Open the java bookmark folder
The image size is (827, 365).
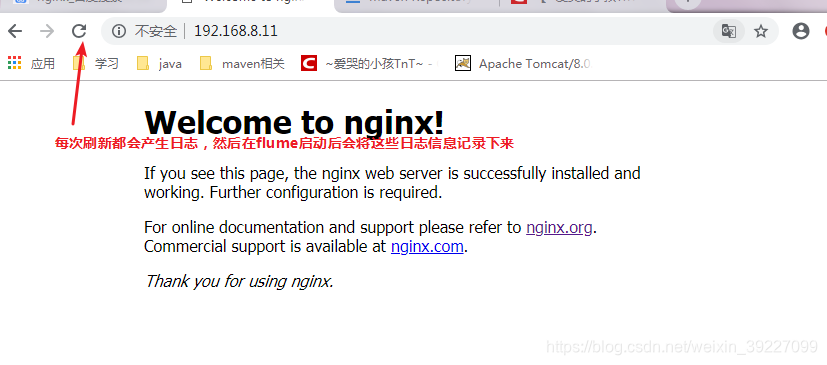[x=159, y=64]
